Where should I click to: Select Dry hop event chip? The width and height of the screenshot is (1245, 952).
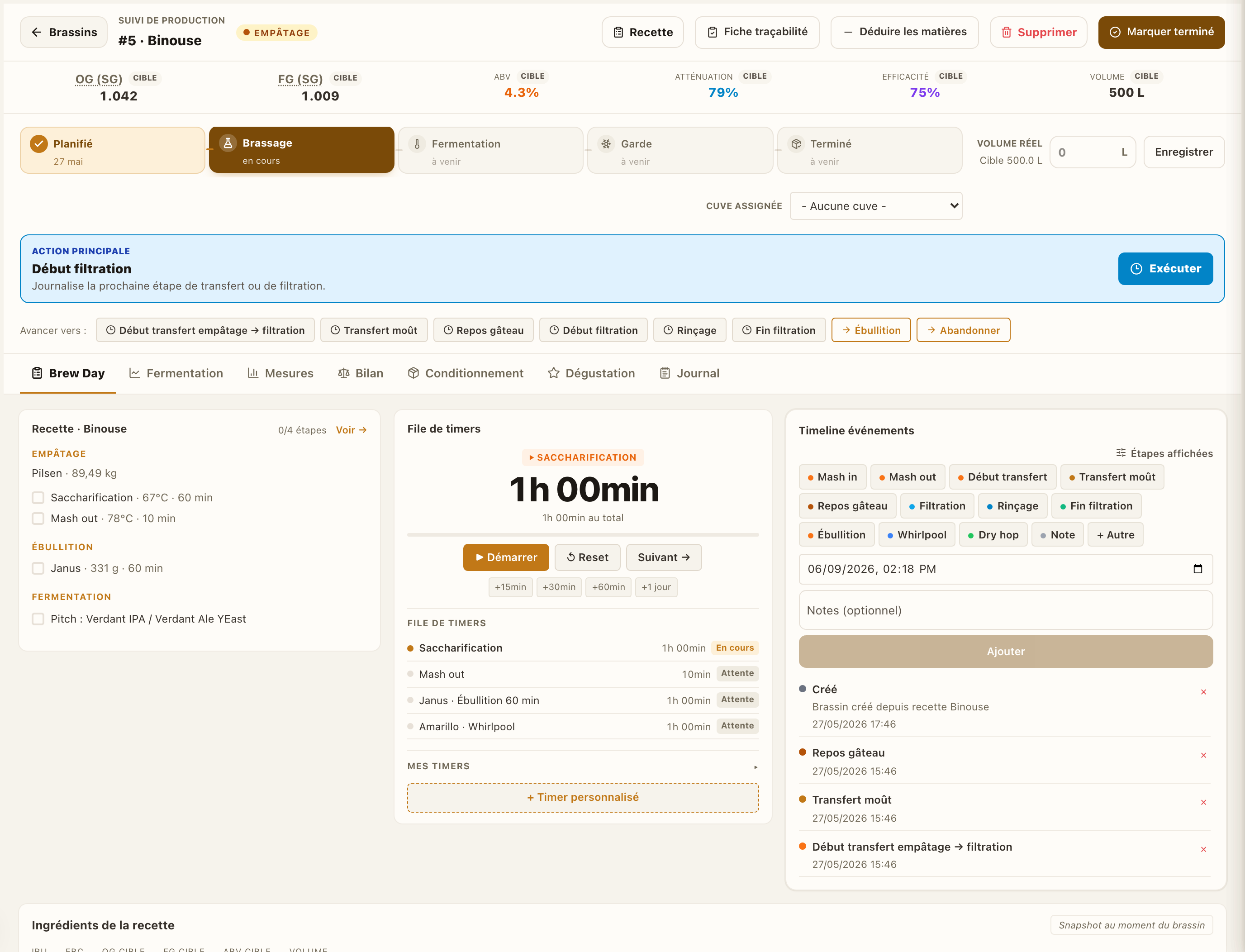(x=993, y=535)
